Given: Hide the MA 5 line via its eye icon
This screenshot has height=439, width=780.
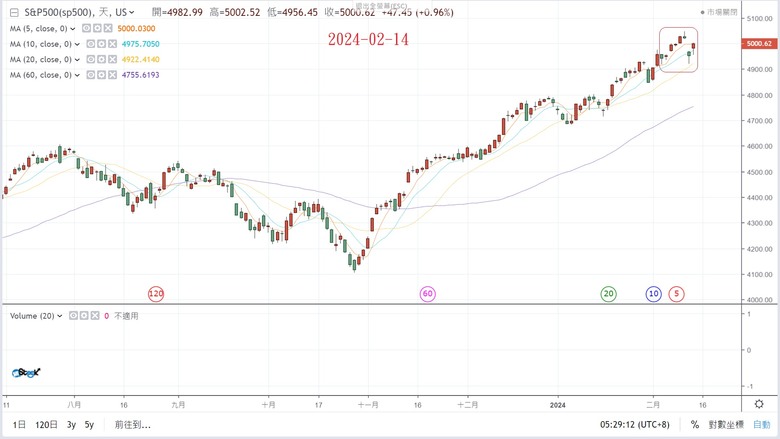Looking at the screenshot, I should click(x=87, y=28).
